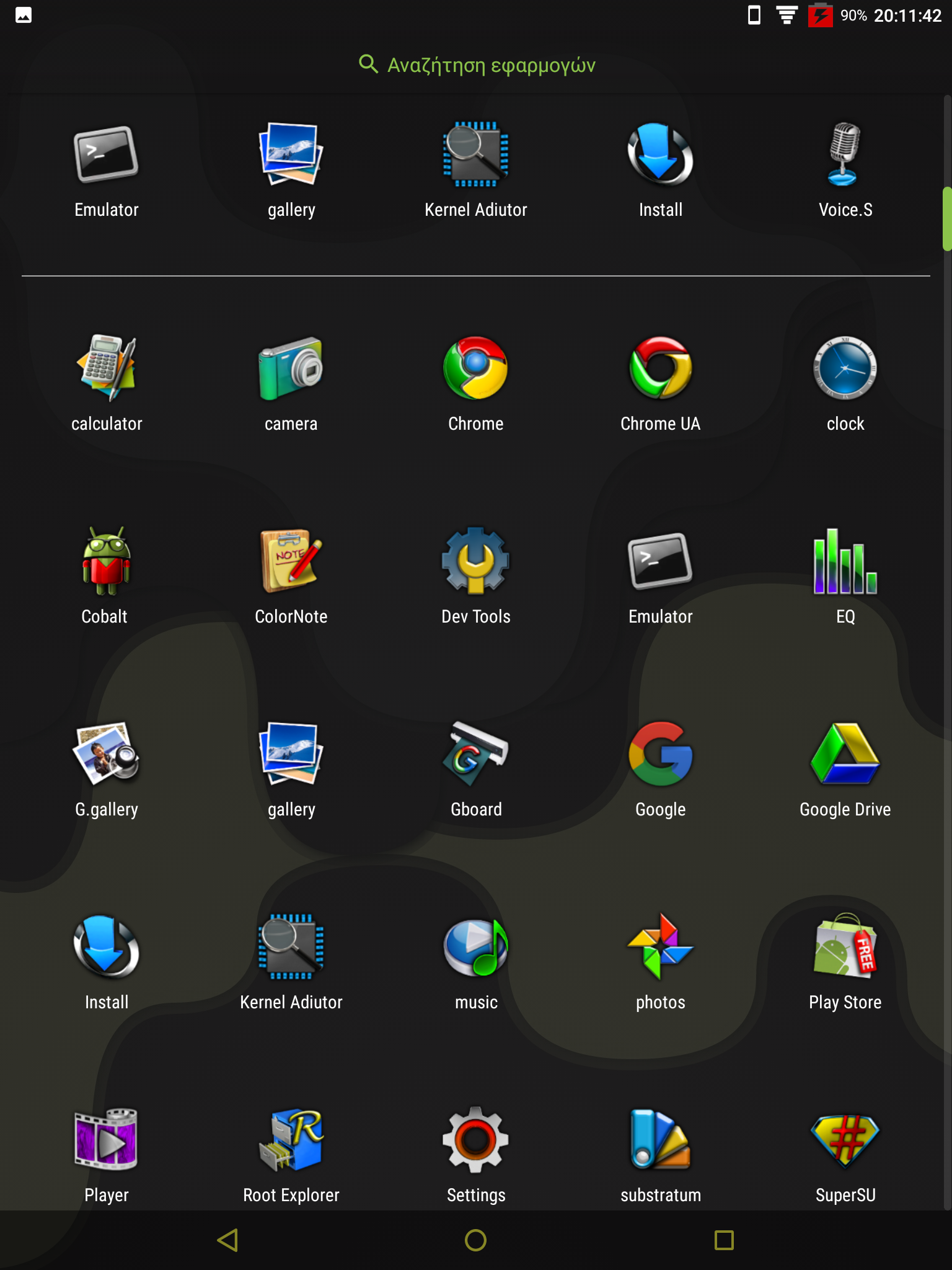Launch Kernel Adiutor from the suggested apps row
Image resolution: width=952 pixels, height=1270 pixels.
(476, 169)
